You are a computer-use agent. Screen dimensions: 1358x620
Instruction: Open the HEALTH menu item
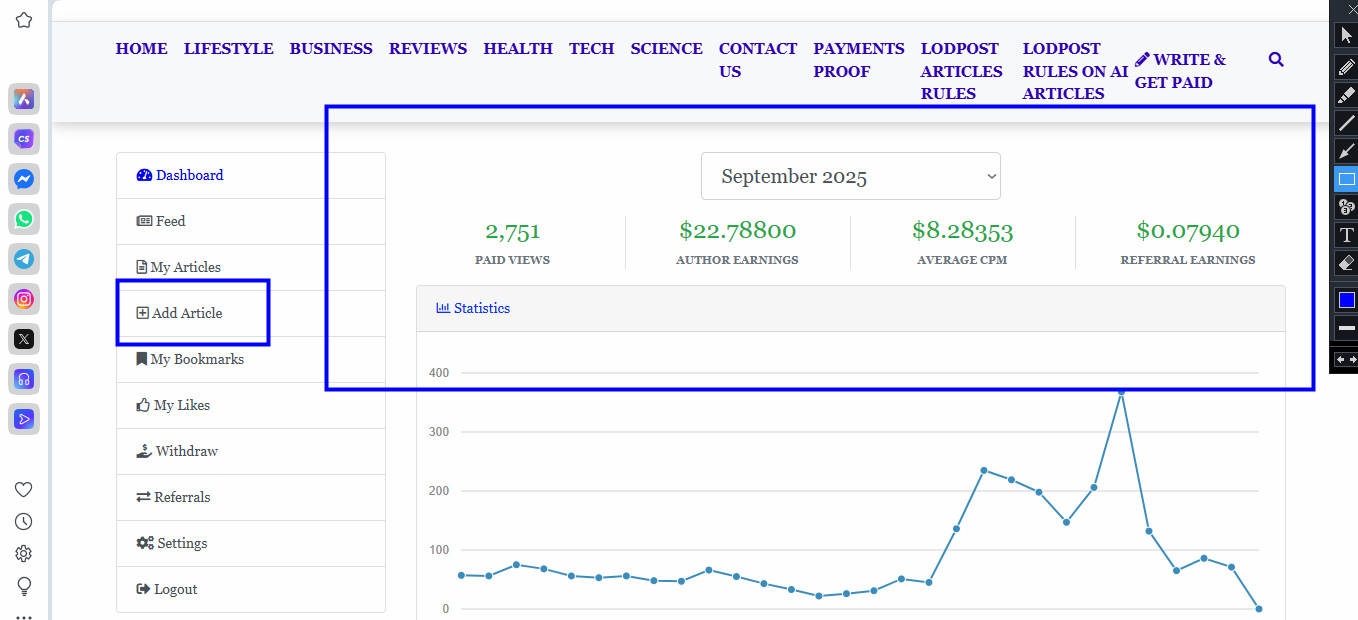[x=518, y=49]
